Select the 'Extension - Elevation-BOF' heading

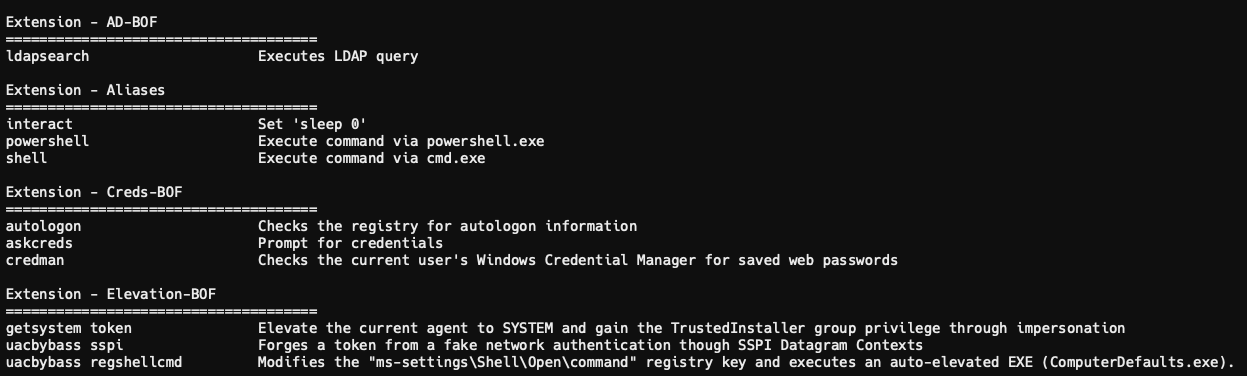coord(111,294)
